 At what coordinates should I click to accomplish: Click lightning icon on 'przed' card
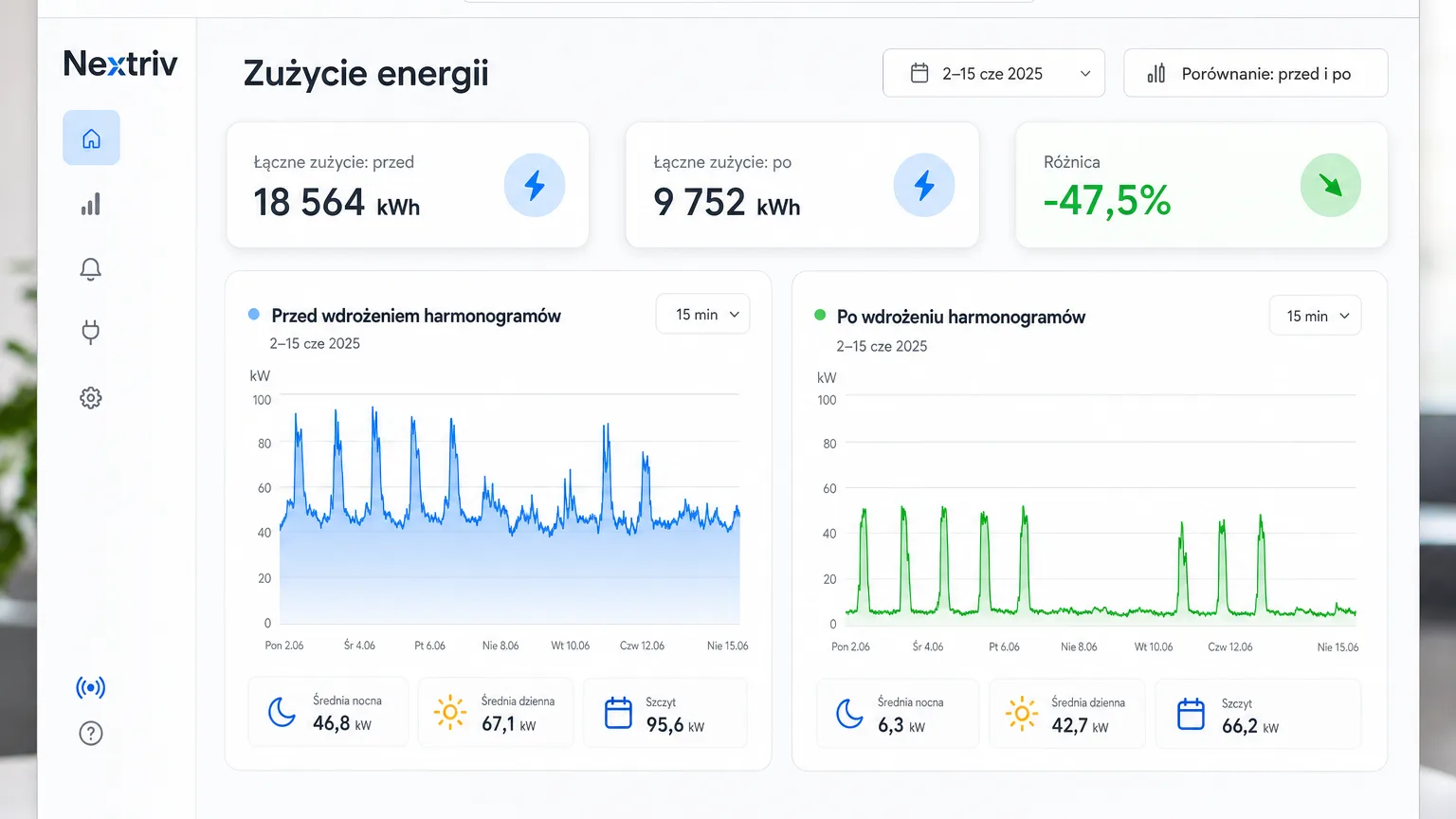click(535, 185)
